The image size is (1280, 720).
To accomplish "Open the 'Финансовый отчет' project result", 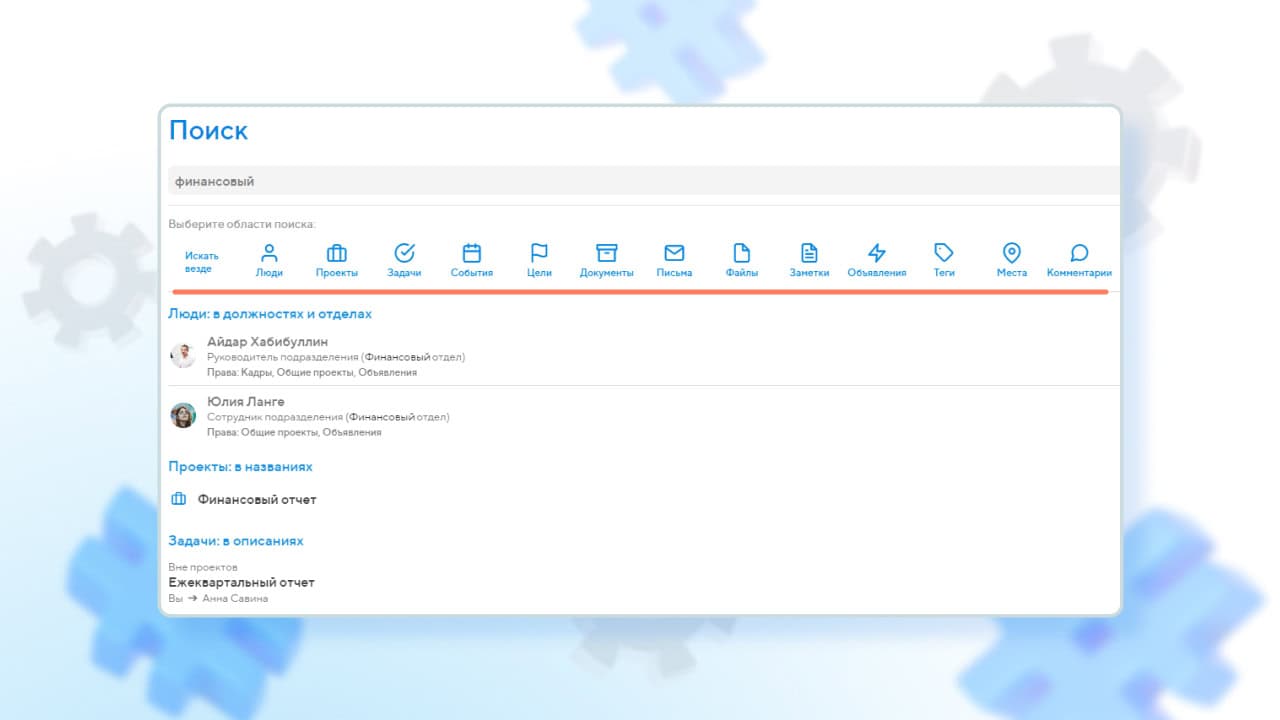I will coord(257,499).
